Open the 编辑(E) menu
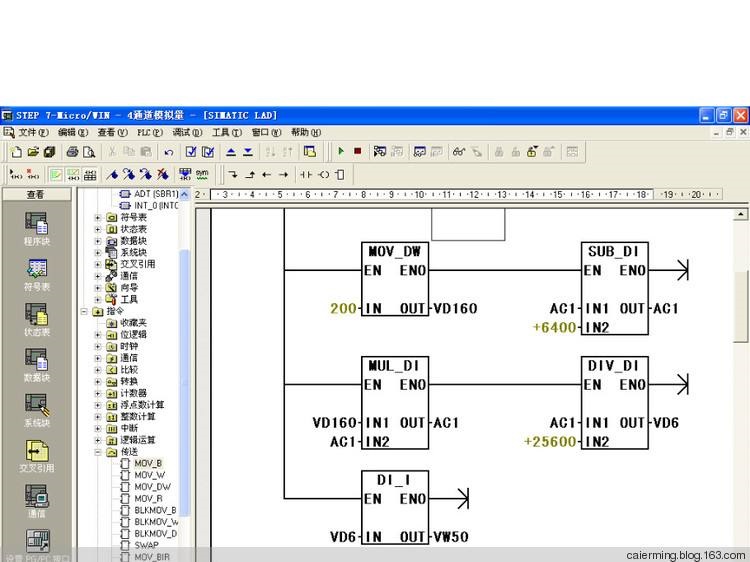The width and height of the screenshot is (750, 562). click(x=73, y=132)
